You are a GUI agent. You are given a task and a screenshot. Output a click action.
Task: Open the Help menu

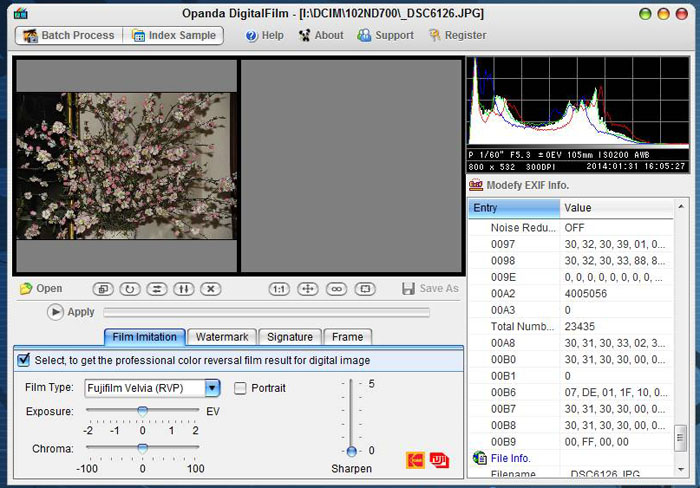264,35
